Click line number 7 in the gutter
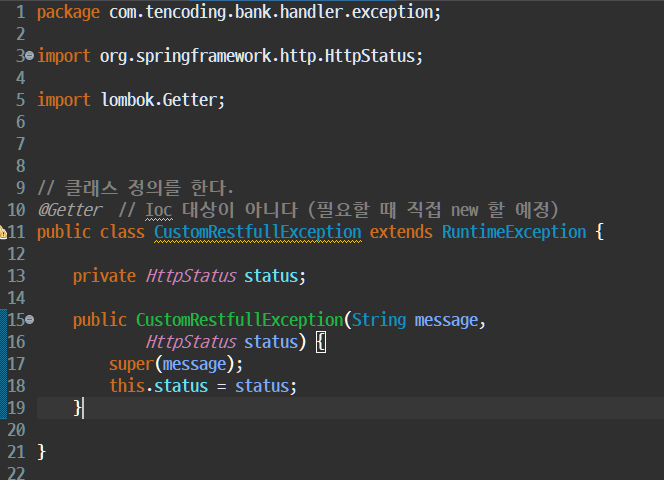Viewport: 664px width, 480px height. coord(21,144)
